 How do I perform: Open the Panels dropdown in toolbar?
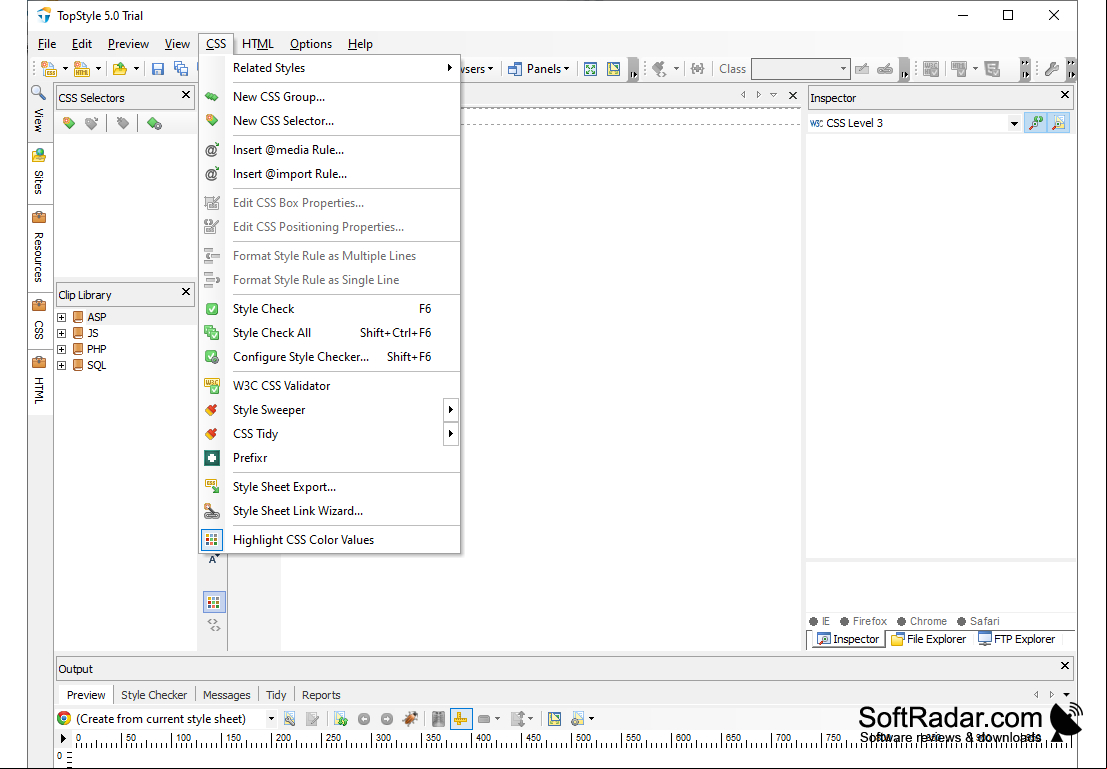(x=539, y=68)
